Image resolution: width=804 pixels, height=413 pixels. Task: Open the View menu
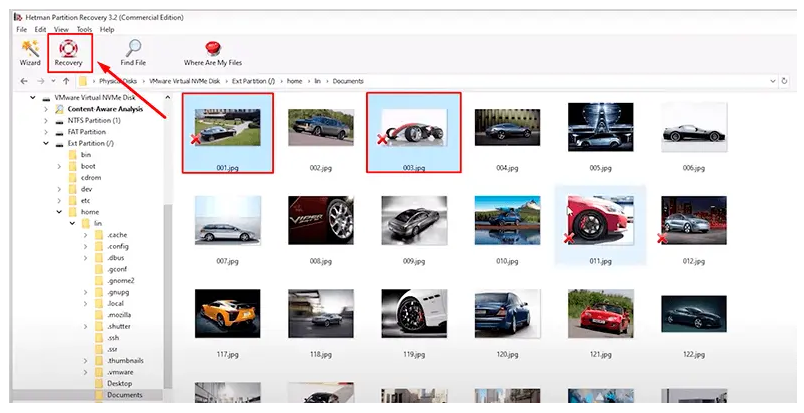tap(62, 29)
